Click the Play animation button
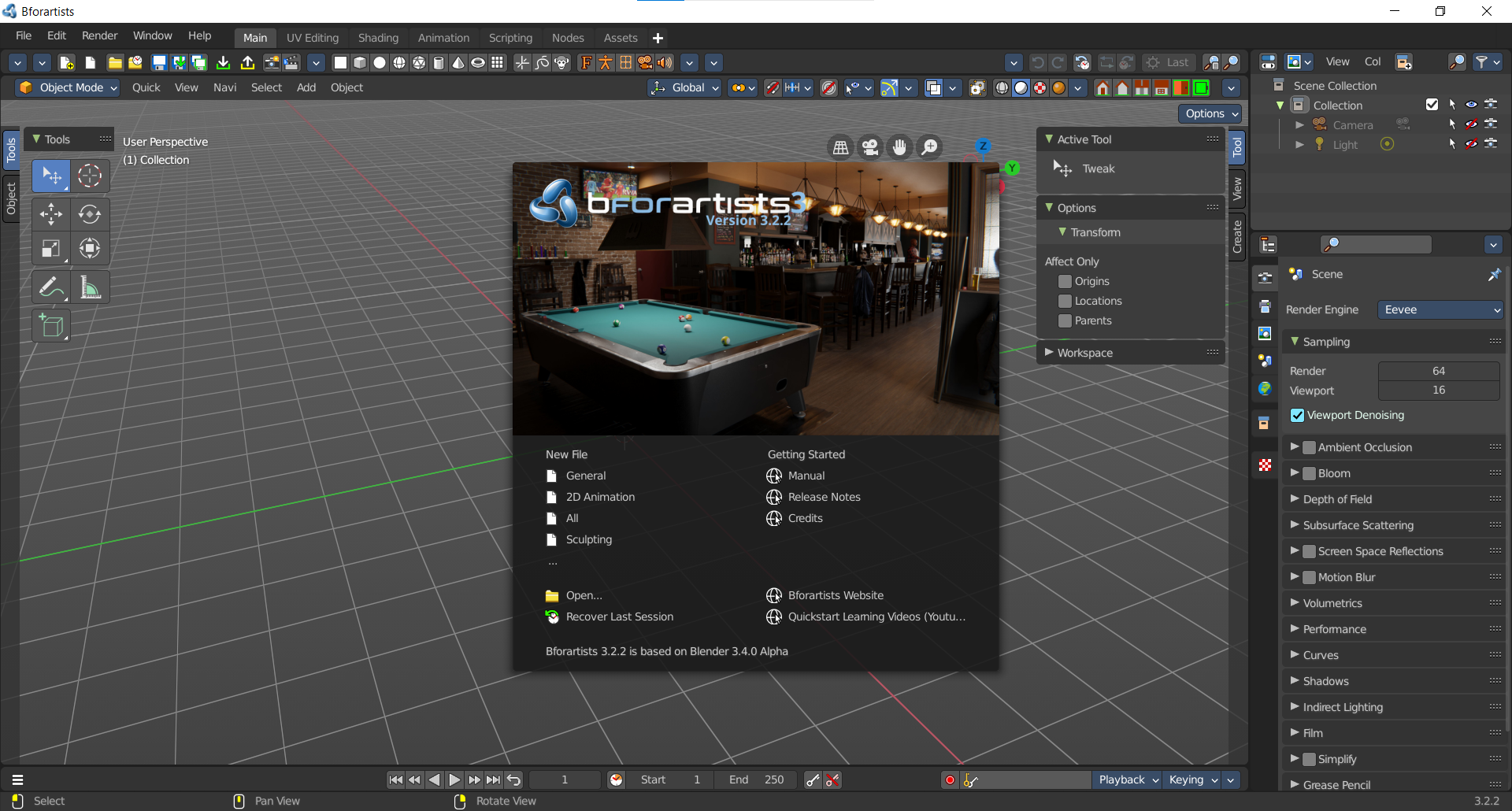 [x=454, y=780]
